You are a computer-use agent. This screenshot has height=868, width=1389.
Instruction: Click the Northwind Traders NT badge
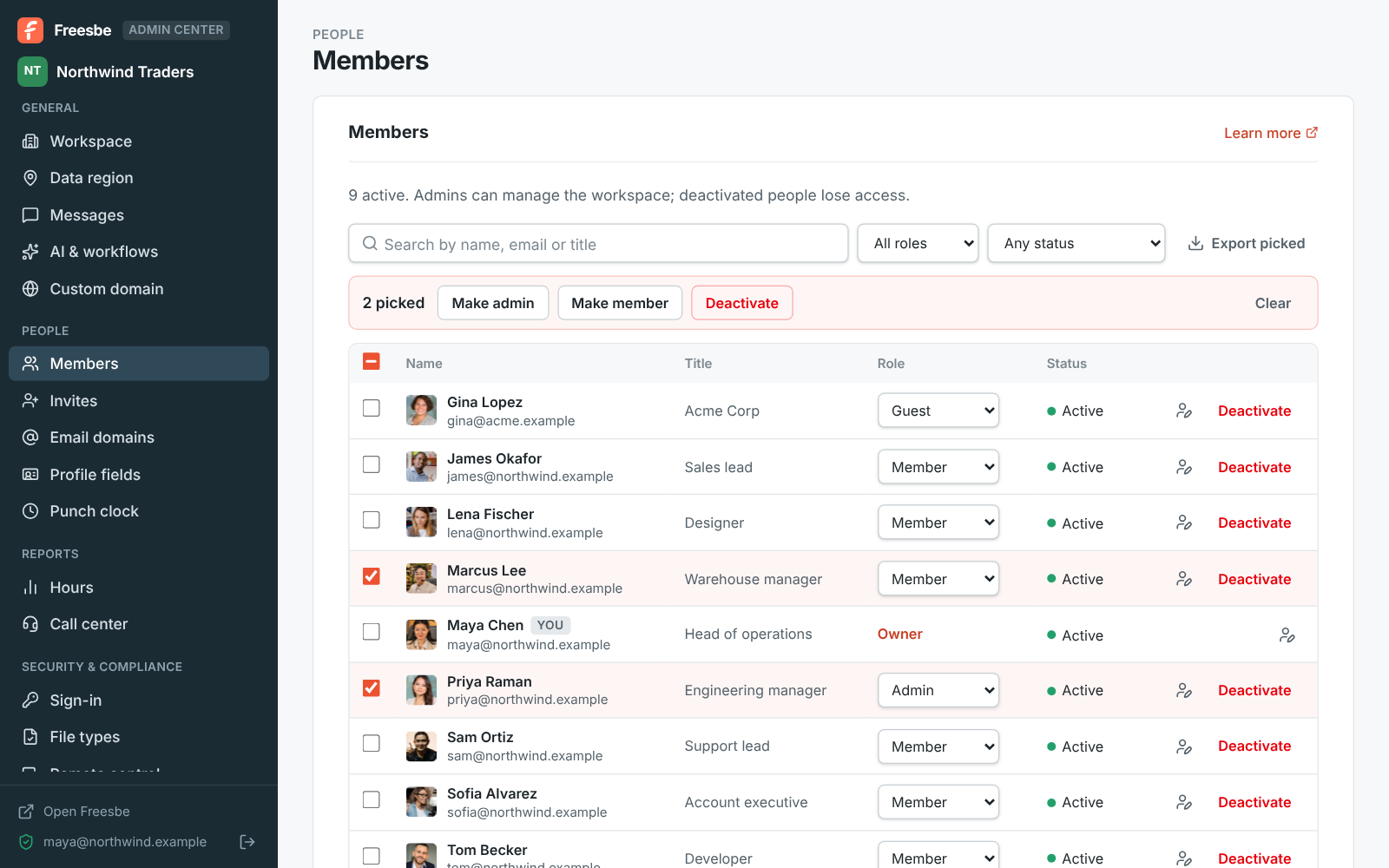32,71
